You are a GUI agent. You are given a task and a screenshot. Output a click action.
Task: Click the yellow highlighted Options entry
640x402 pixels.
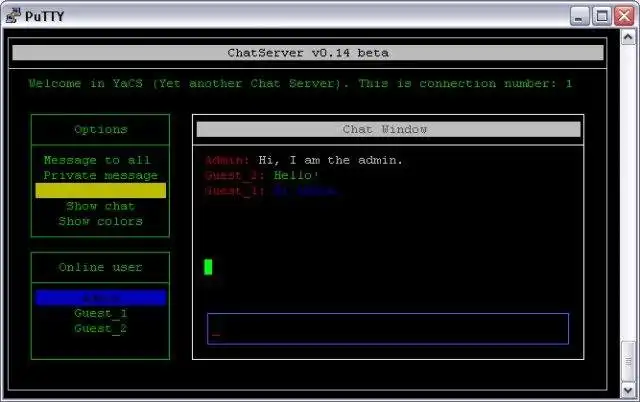[x=100, y=191]
